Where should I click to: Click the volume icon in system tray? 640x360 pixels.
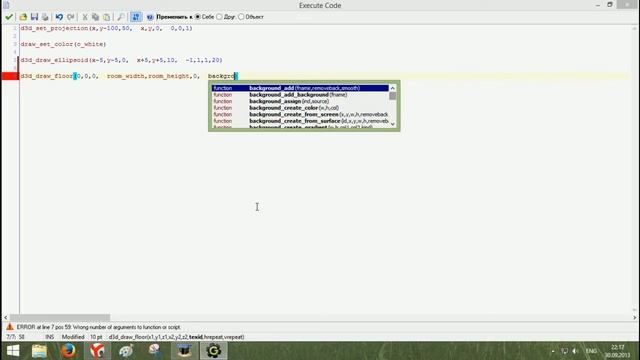pos(575,351)
